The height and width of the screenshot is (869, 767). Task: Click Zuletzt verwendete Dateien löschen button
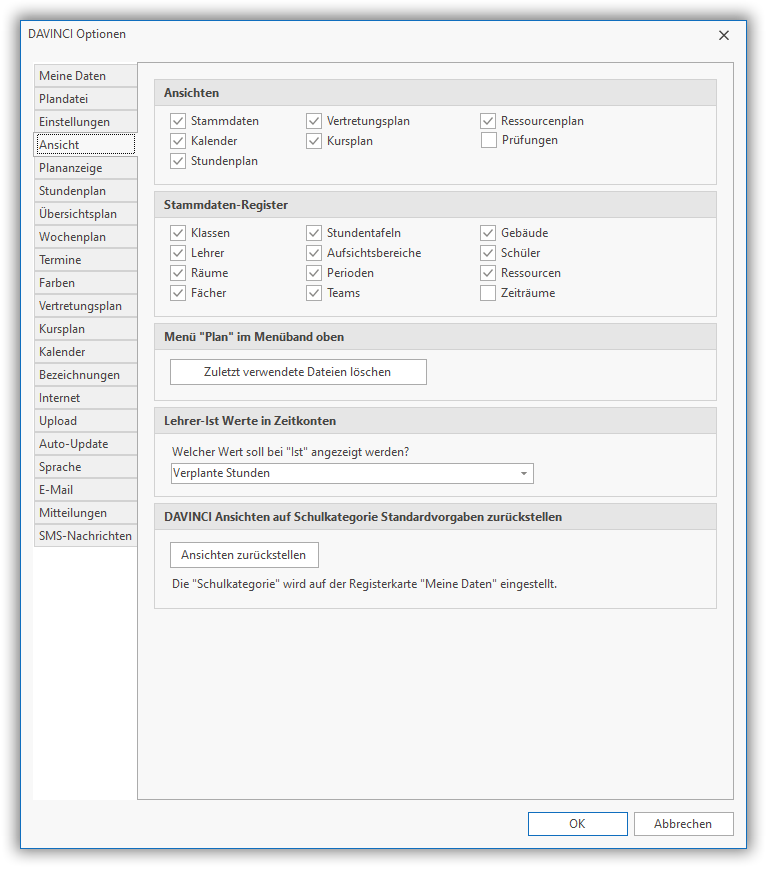click(298, 372)
